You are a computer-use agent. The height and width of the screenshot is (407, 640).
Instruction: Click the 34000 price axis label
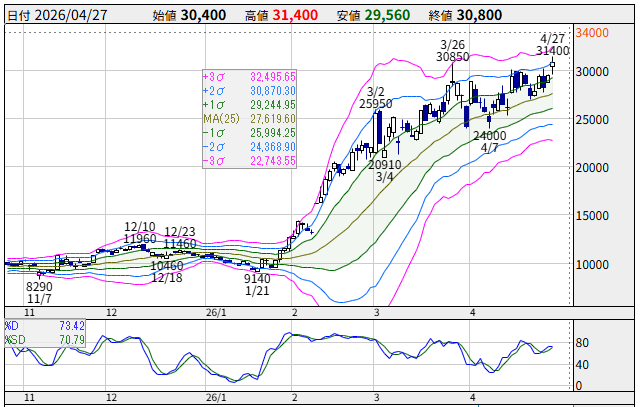pyautogui.click(x=593, y=33)
